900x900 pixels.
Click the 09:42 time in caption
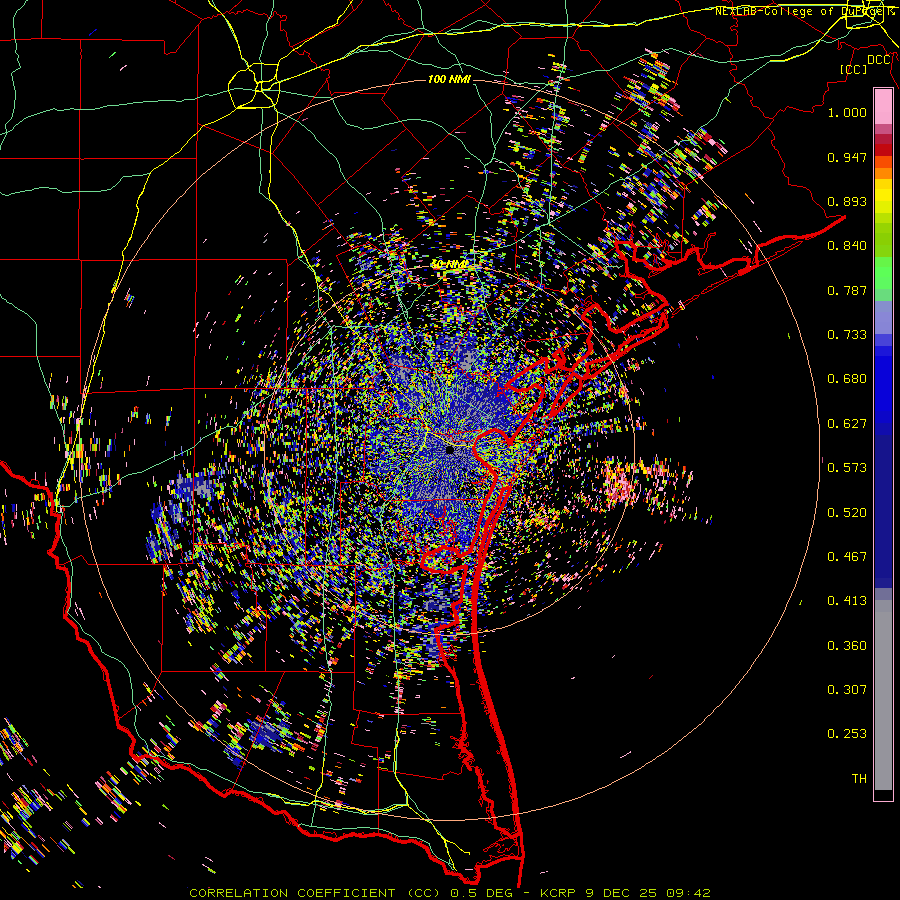click(x=689, y=893)
